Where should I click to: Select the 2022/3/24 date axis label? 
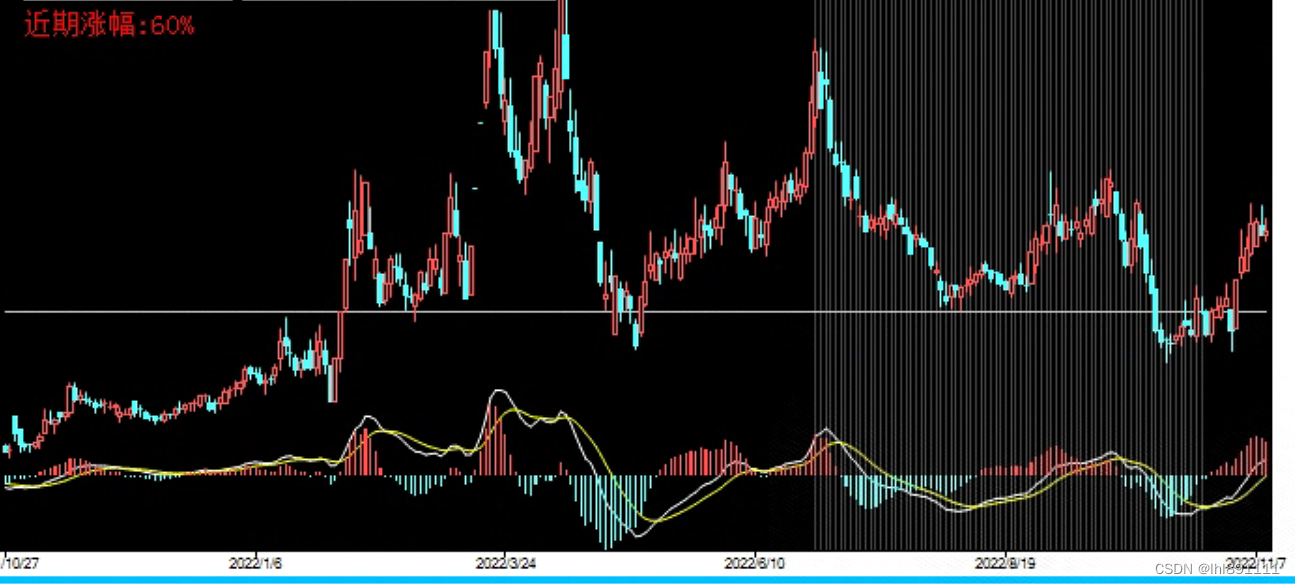505,562
